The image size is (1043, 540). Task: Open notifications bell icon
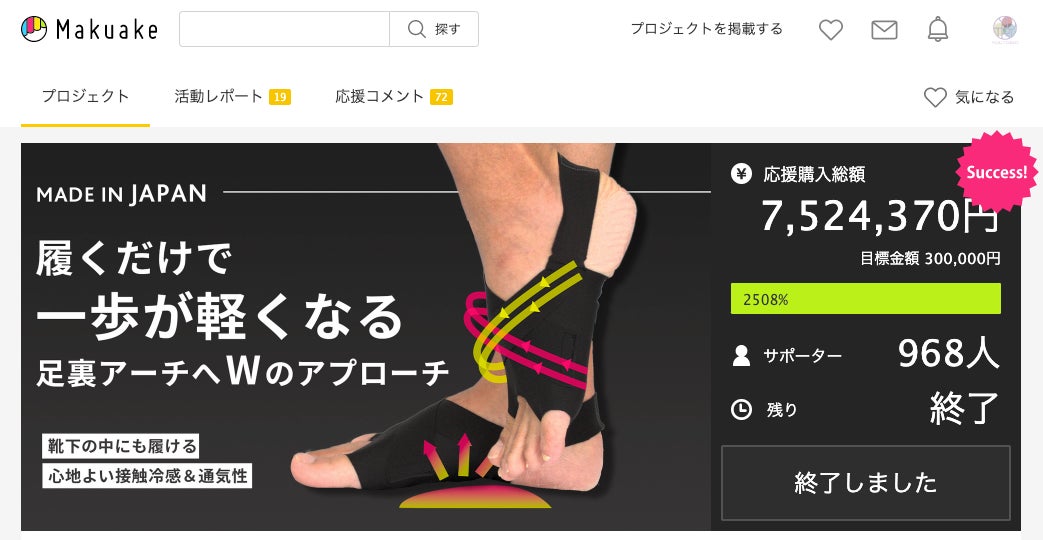pyautogui.click(x=938, y=29)
